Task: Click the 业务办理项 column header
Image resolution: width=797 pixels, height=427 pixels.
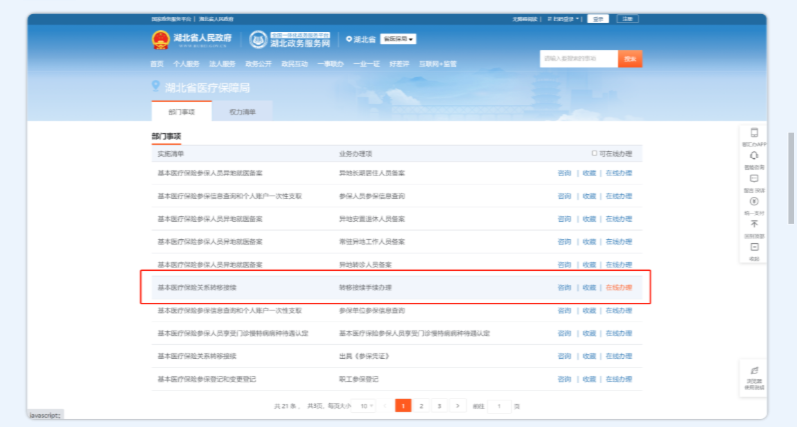Action: [356, 154]
